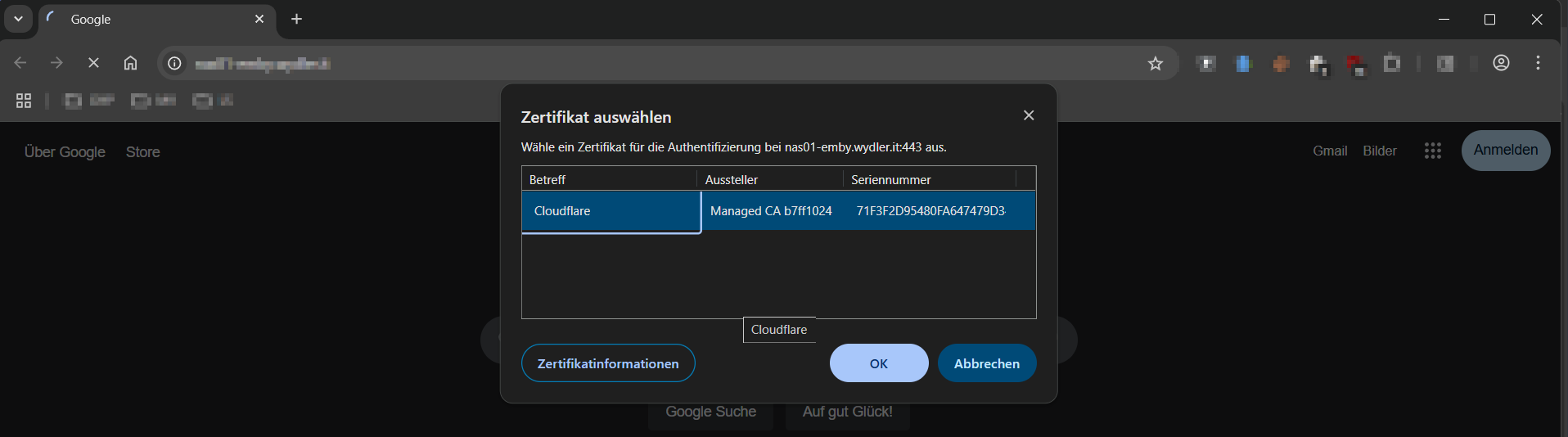Close the Zertifikat auswählen dialog
Screen dimensions: 1568x437
pos(1029,115)
